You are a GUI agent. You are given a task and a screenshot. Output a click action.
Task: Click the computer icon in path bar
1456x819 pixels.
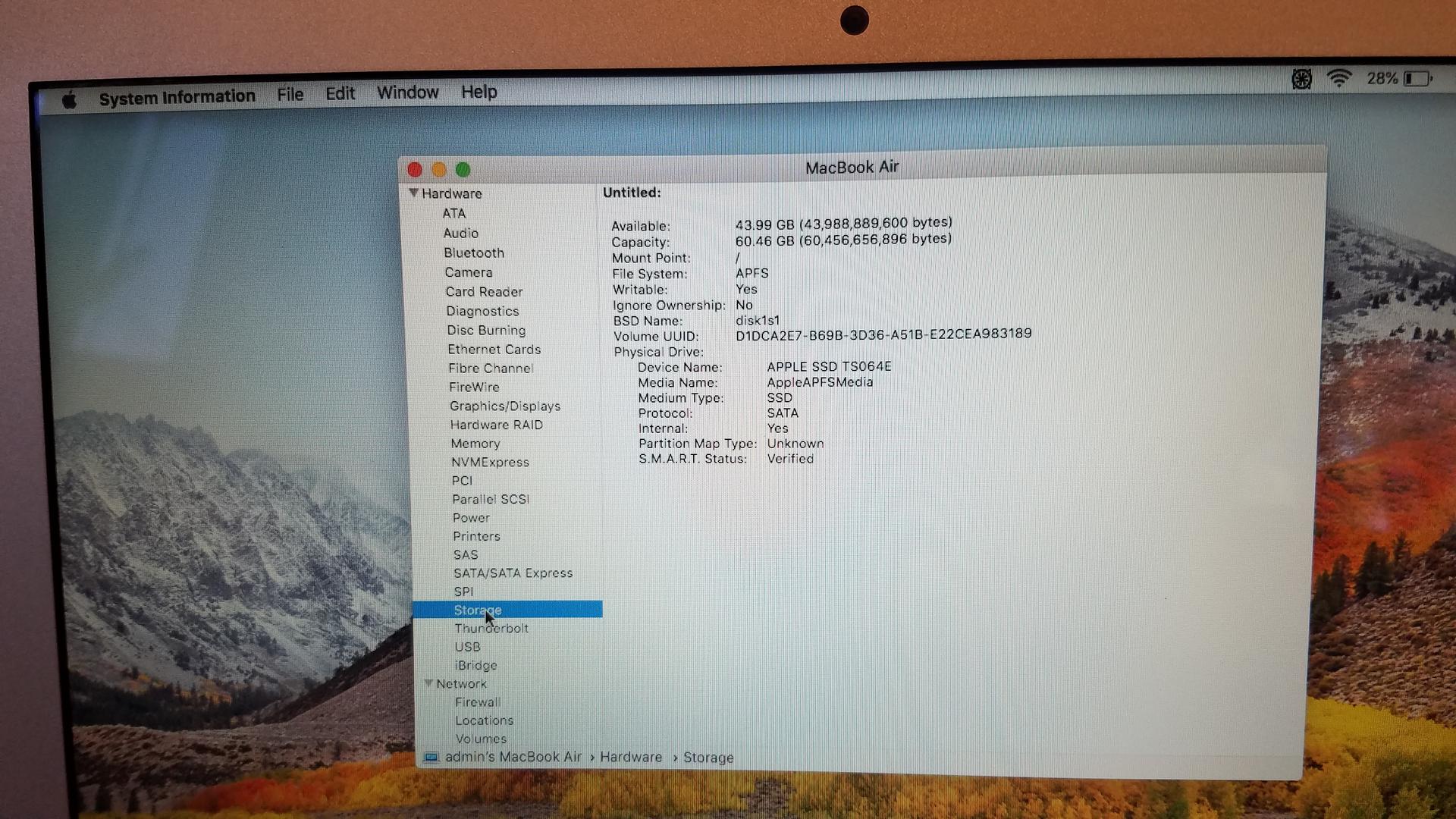coord(431,758)
